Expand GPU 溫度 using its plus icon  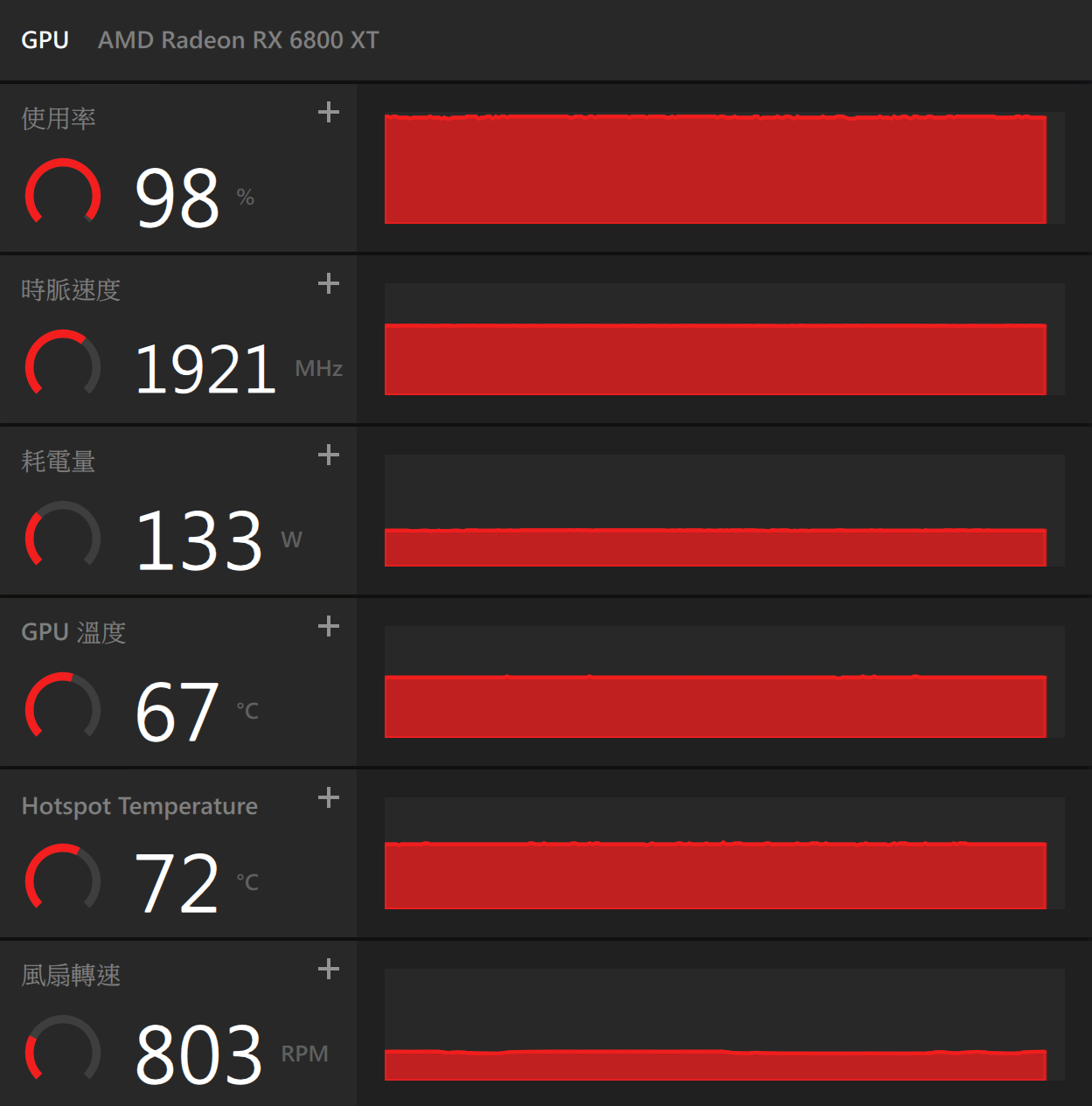329,626
